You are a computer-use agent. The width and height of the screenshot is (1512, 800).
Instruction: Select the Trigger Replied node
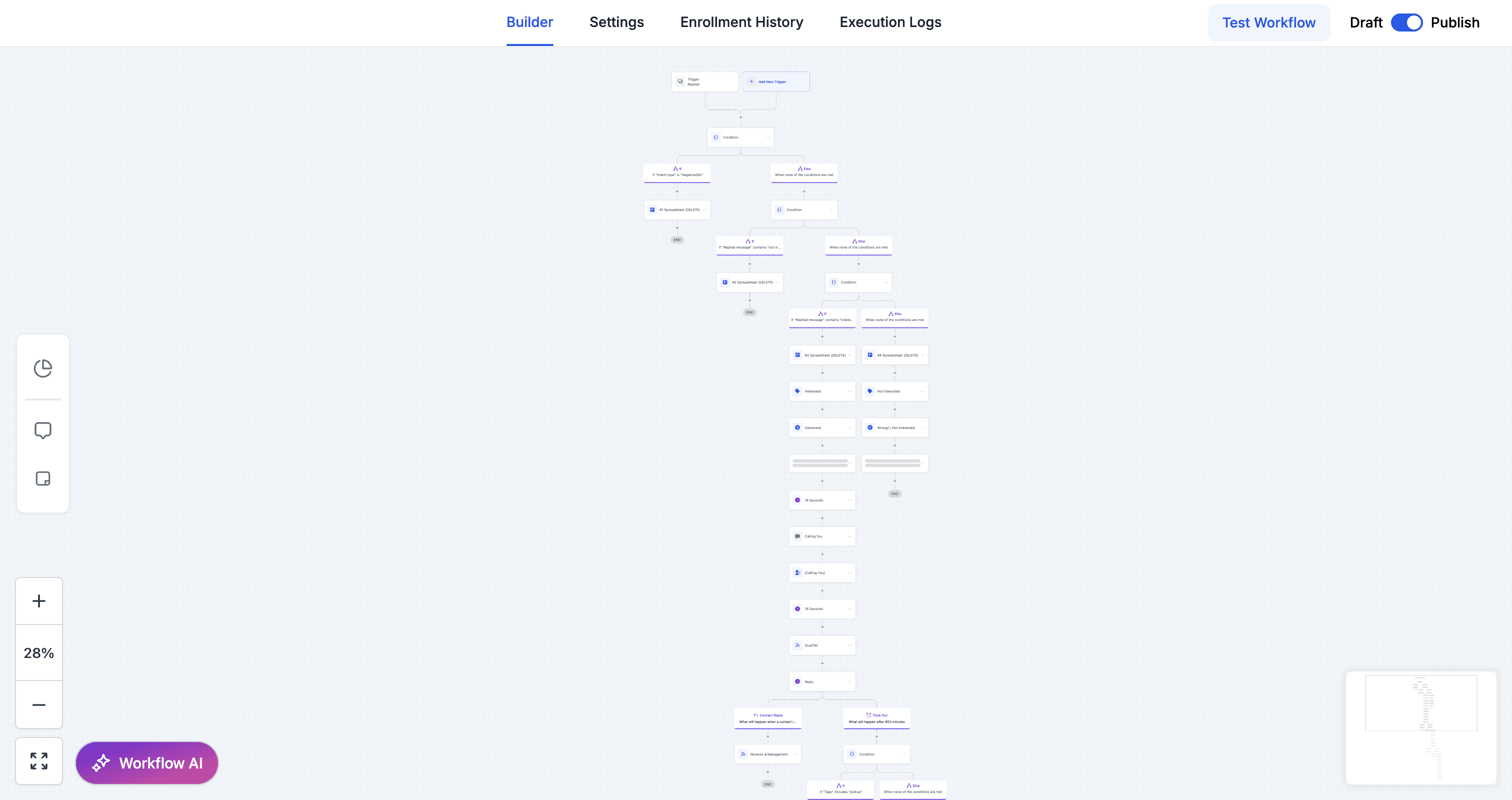pyautogui.click(x=704, y=81)
